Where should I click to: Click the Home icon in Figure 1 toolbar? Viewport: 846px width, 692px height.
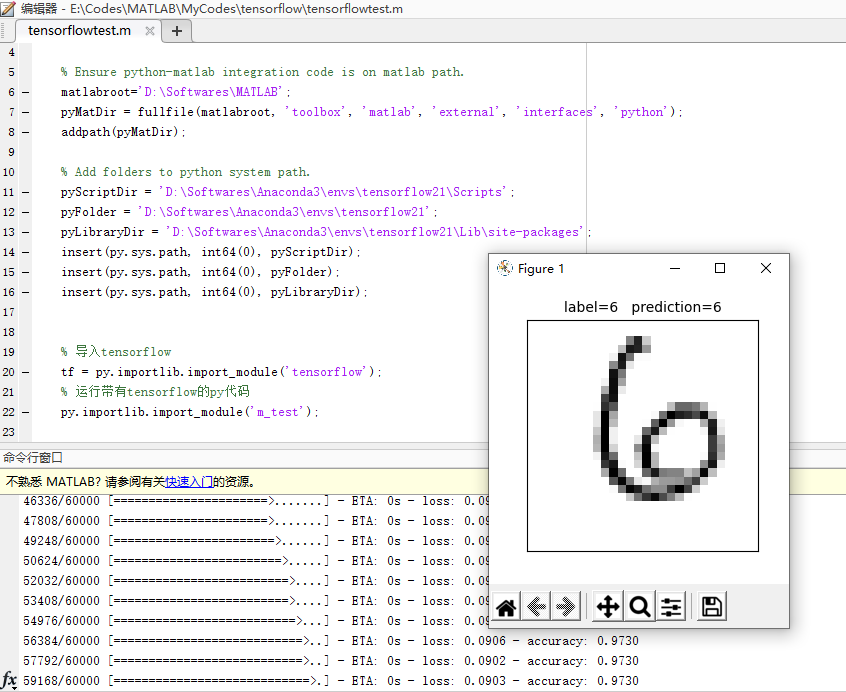click(x=506, y=606)
